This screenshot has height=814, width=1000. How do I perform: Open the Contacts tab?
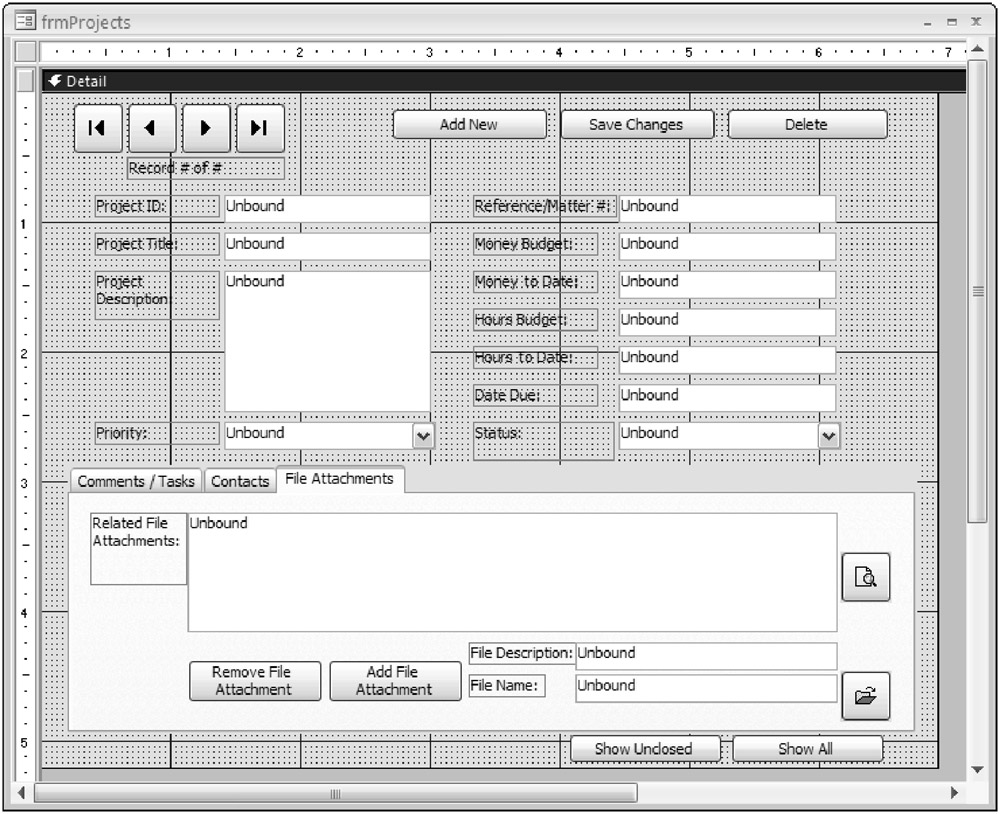click(240, 481)
